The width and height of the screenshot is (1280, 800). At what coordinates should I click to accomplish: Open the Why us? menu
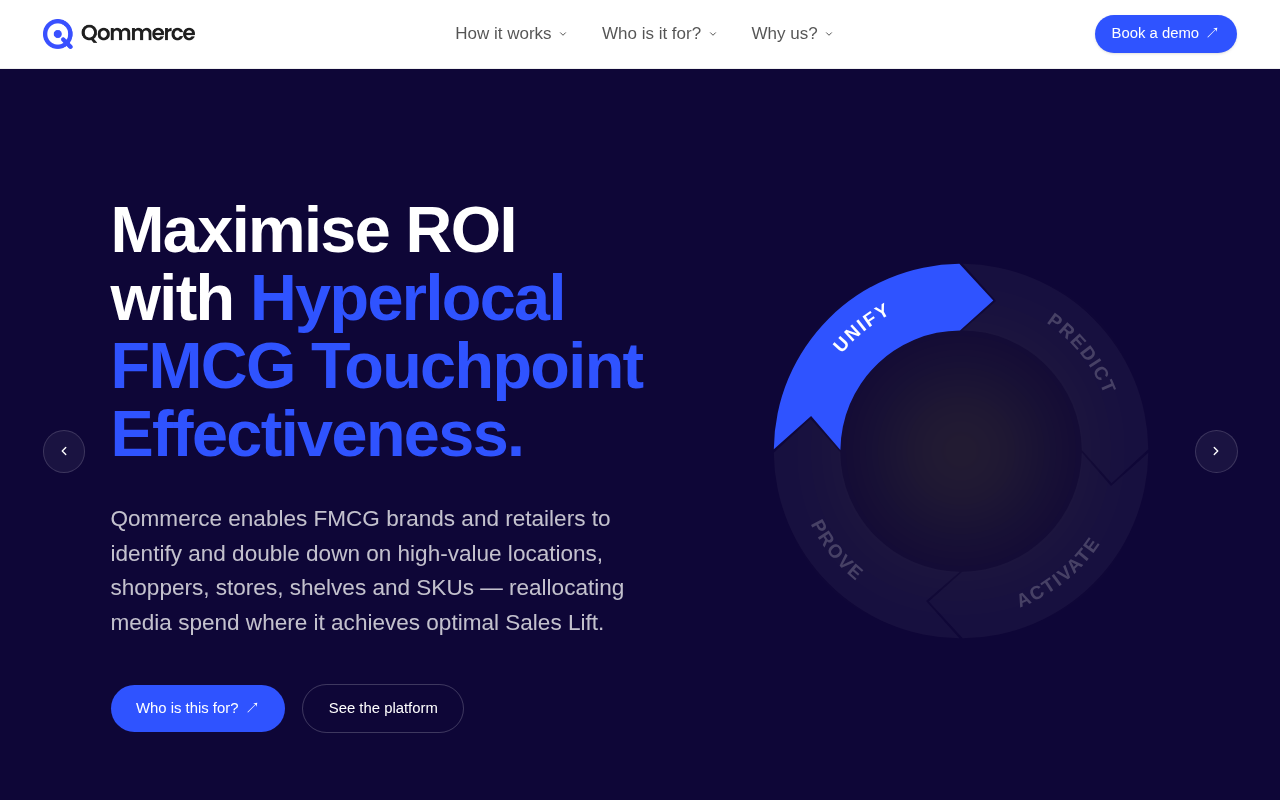pyautogui.click(x=793, y=34)
